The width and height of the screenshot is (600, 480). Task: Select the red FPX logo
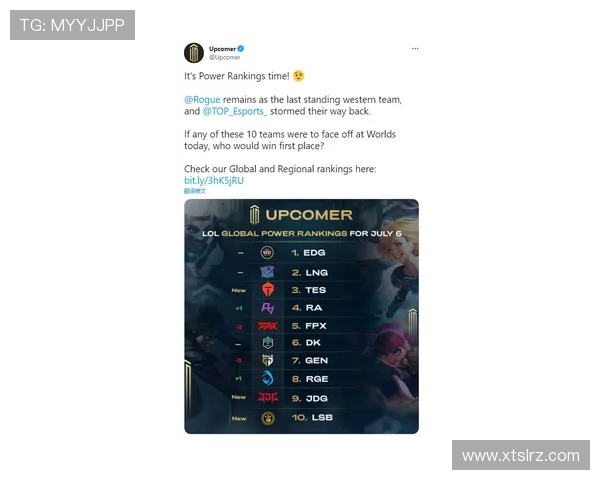[x=267, y=326]
